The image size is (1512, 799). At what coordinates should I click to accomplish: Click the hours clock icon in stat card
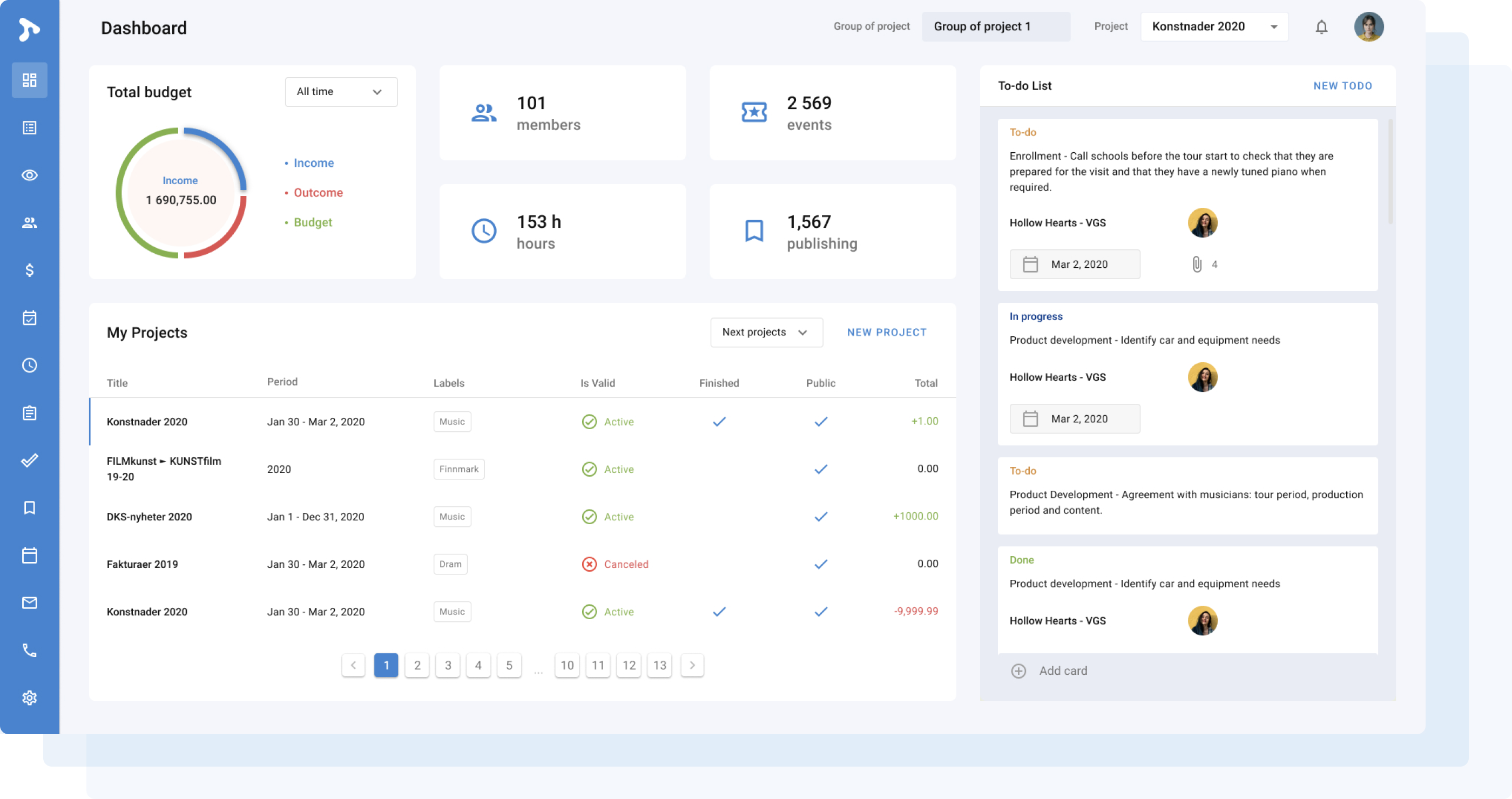(x=484, y=231)
